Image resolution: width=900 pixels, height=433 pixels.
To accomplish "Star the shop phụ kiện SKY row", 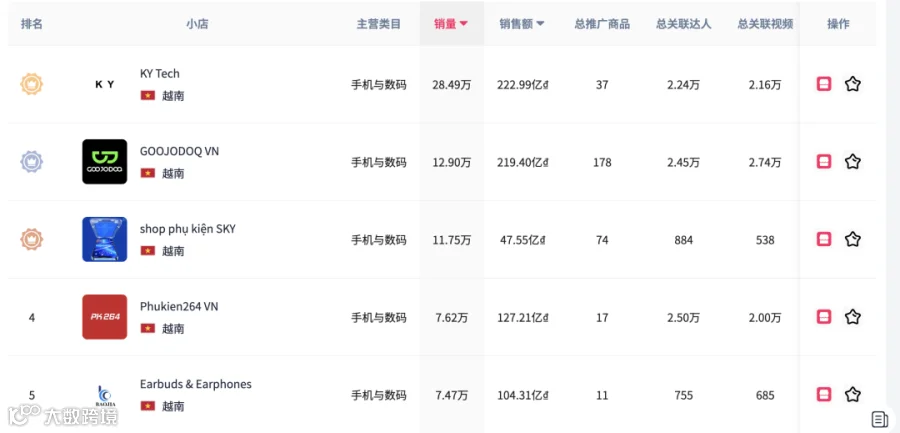I will click(852, 239).
